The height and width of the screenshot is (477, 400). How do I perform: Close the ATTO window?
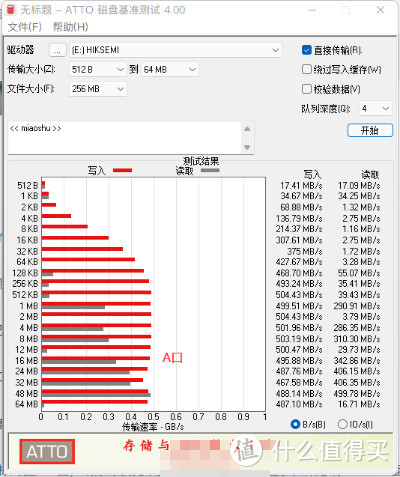pos(380,10)
